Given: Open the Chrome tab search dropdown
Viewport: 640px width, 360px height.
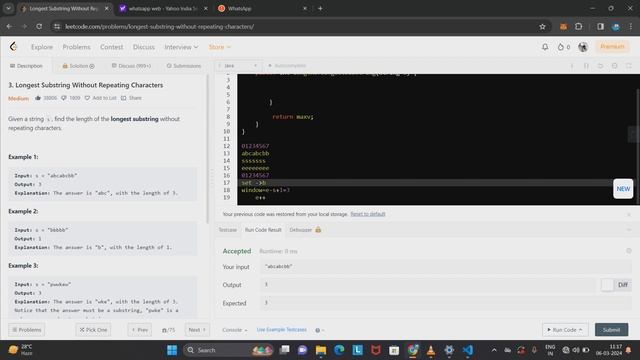Looking at the screenshot, I should [x=8, y=8].
